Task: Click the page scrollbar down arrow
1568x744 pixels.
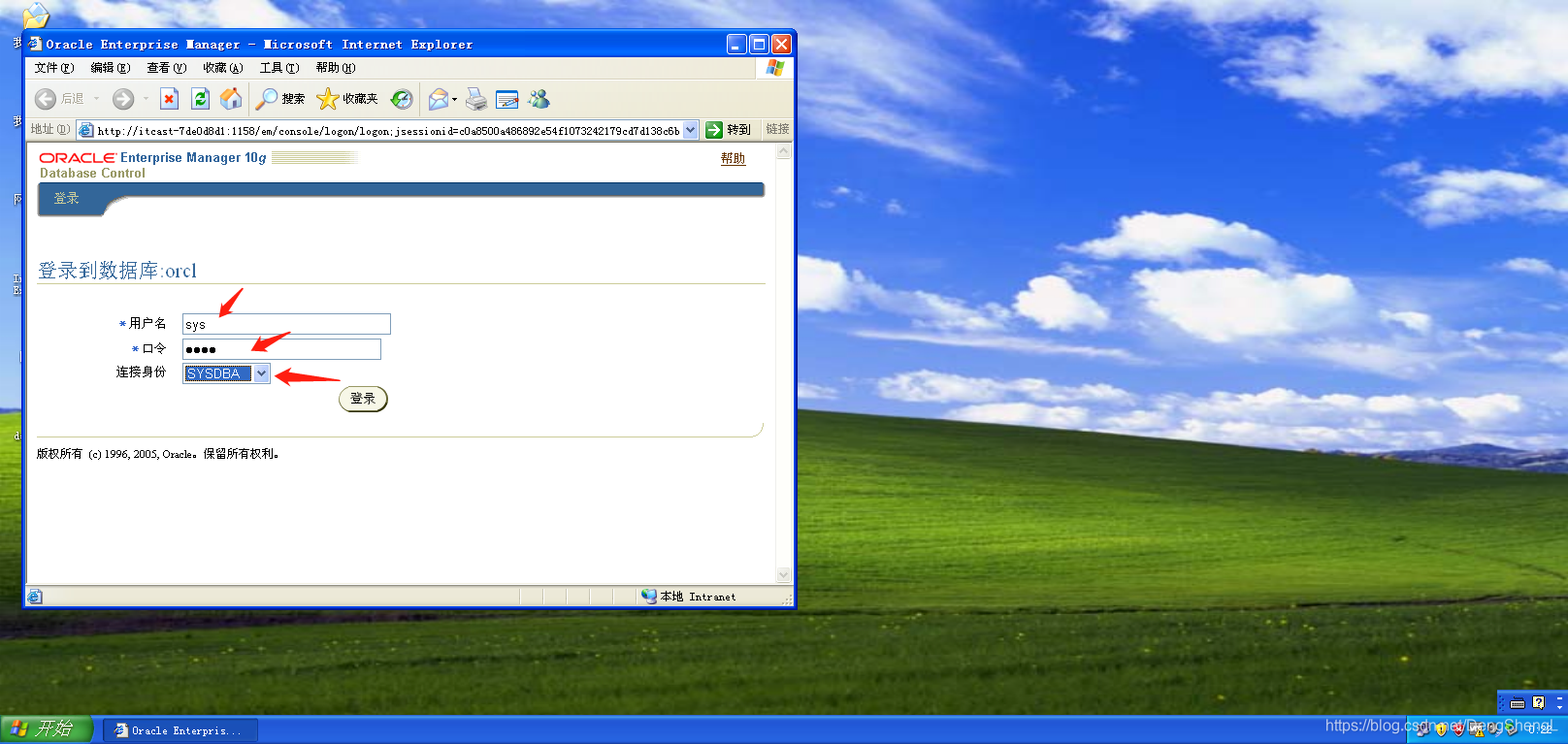Action: pos(784,574)
